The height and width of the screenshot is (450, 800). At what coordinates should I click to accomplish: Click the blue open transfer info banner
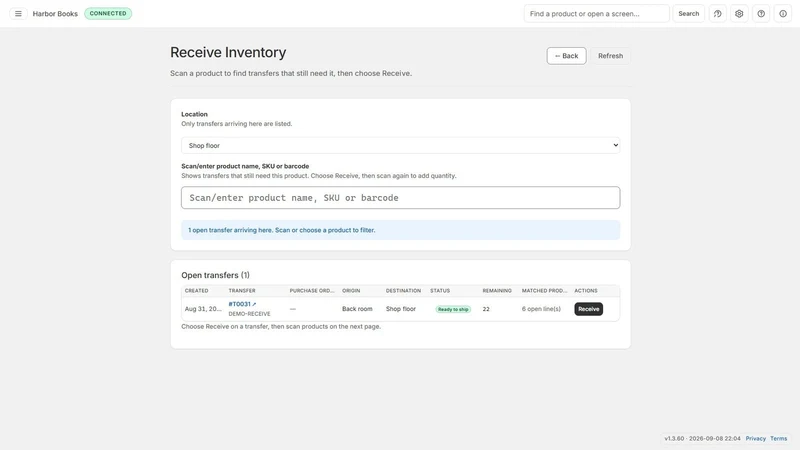tap(401, 230)
